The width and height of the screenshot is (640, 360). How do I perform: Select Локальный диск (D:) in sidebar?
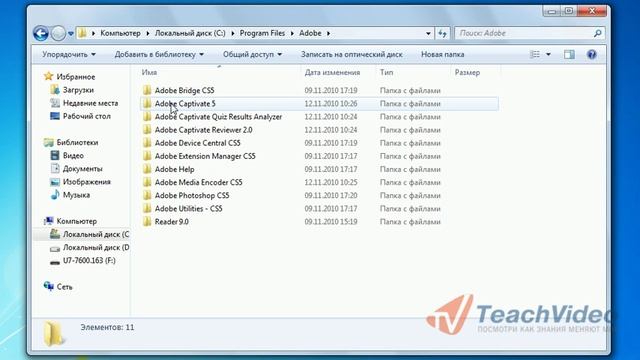tap(96, 247)
